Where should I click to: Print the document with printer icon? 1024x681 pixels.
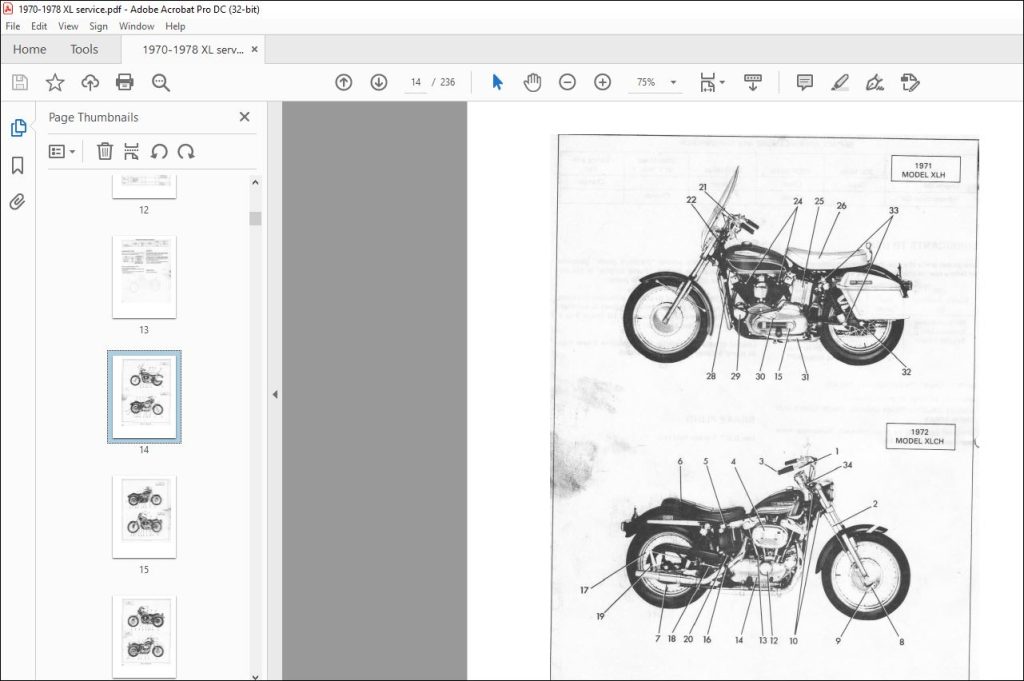(x=125, y=82)
